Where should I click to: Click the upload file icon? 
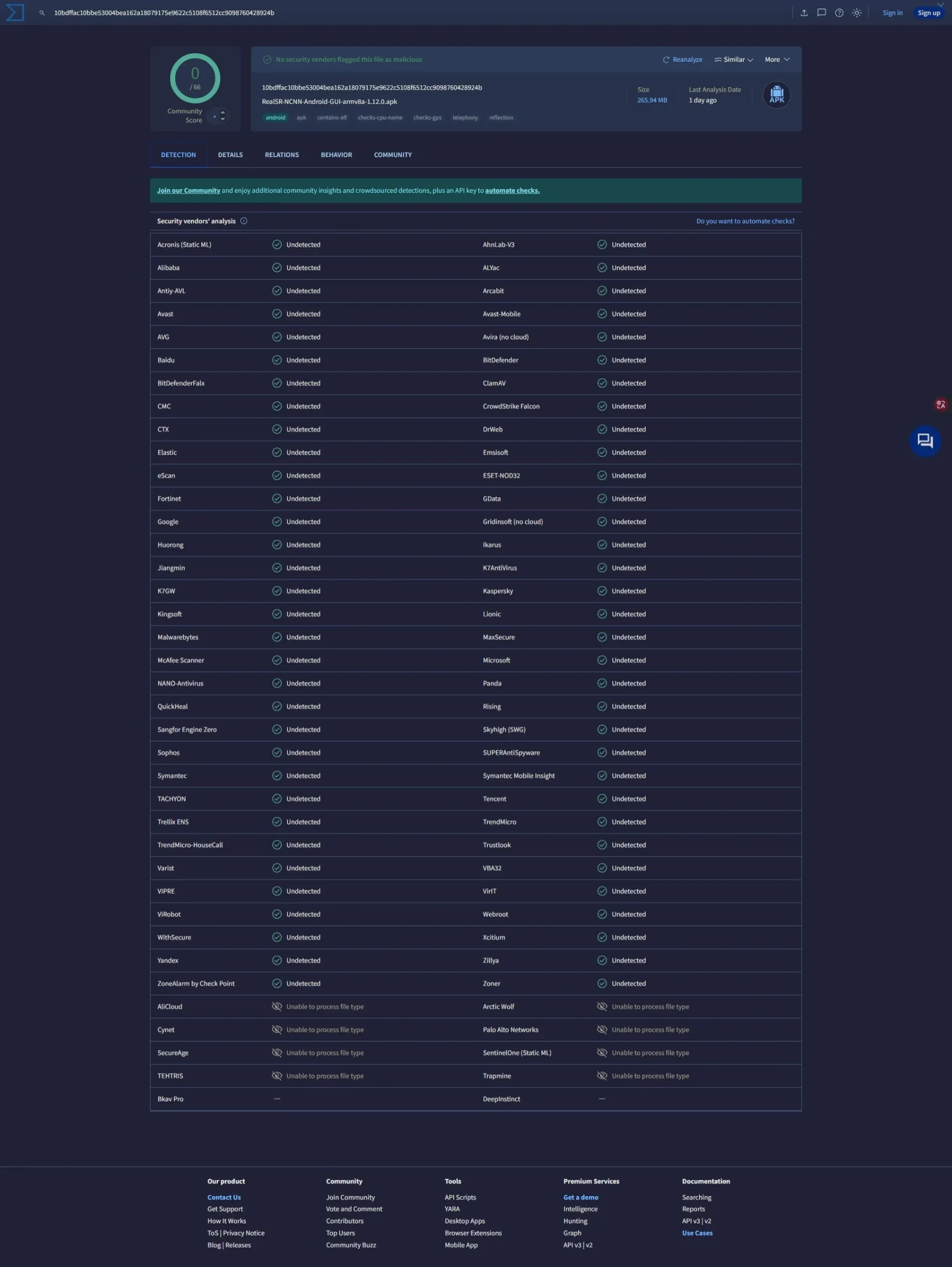tap(803, 13)
